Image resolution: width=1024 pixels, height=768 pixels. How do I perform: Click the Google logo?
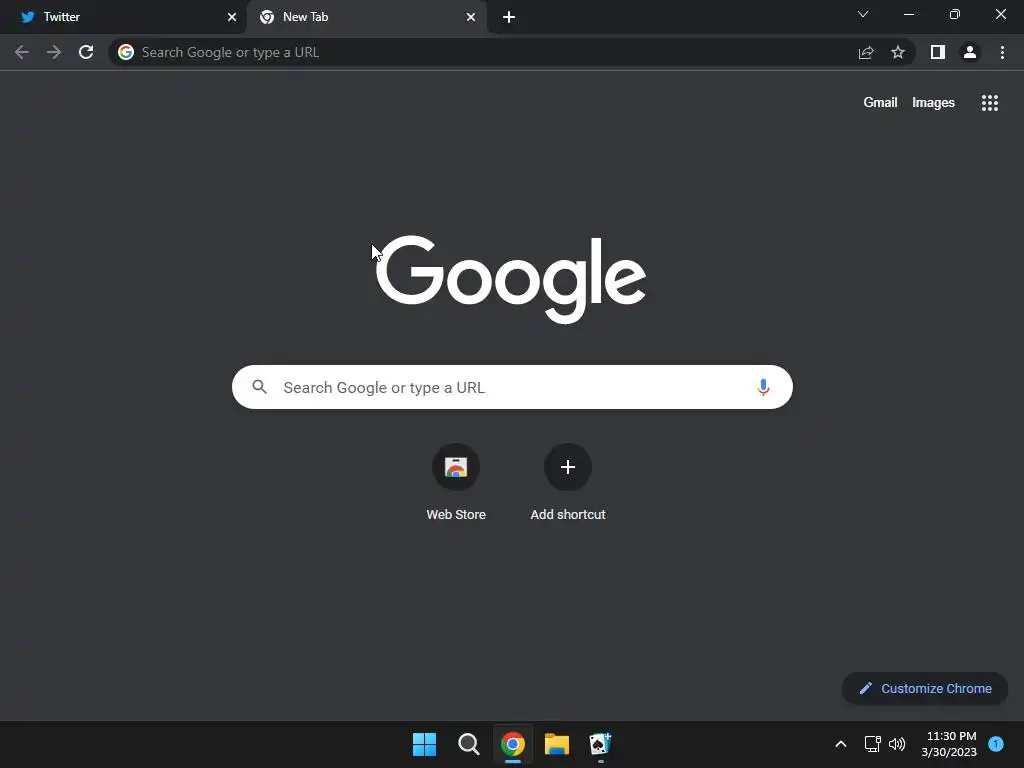[x=511, y=279]
